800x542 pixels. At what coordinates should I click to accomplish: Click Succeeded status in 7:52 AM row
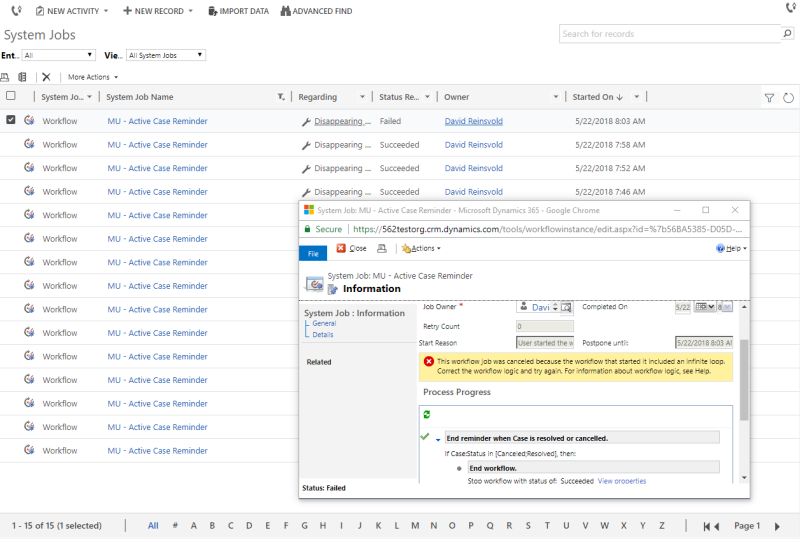click(x=399, y=168)
